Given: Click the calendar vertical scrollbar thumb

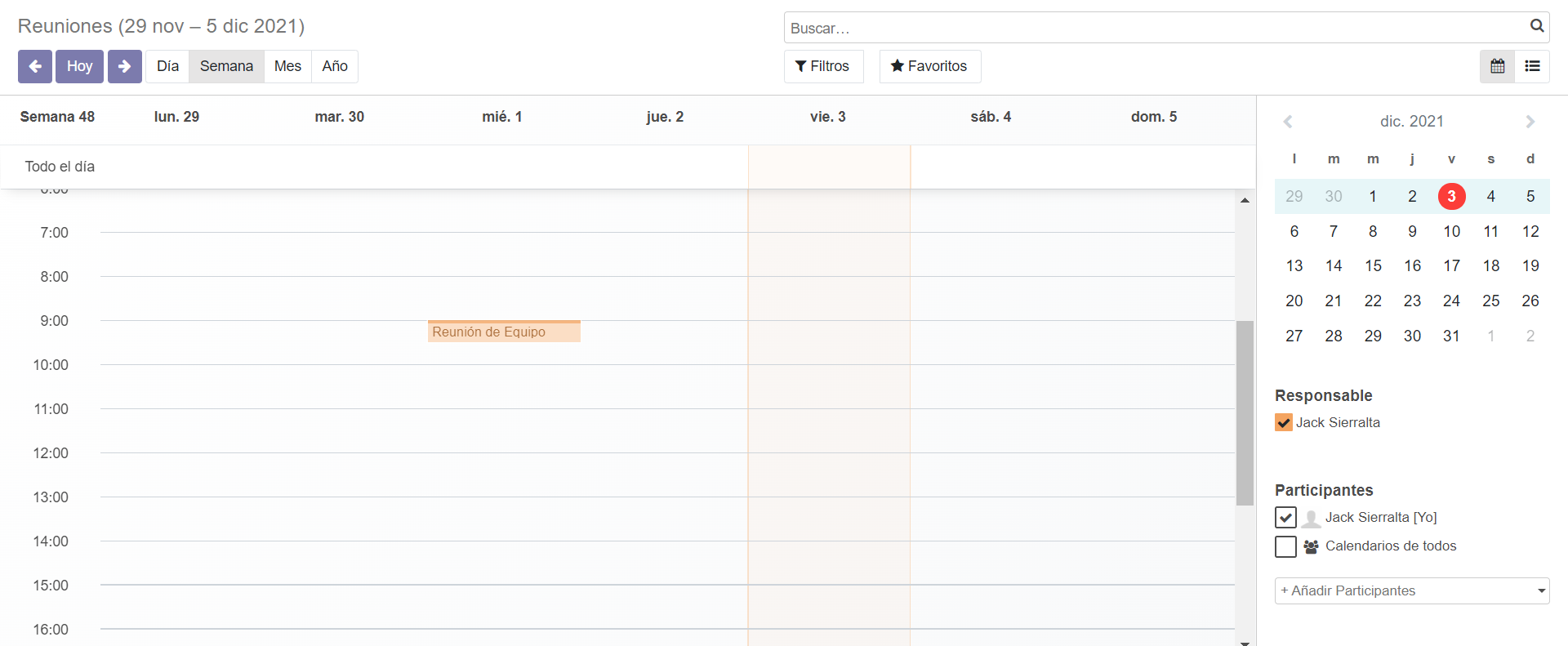Looking at the screenshot, I should pos(1245,413).
